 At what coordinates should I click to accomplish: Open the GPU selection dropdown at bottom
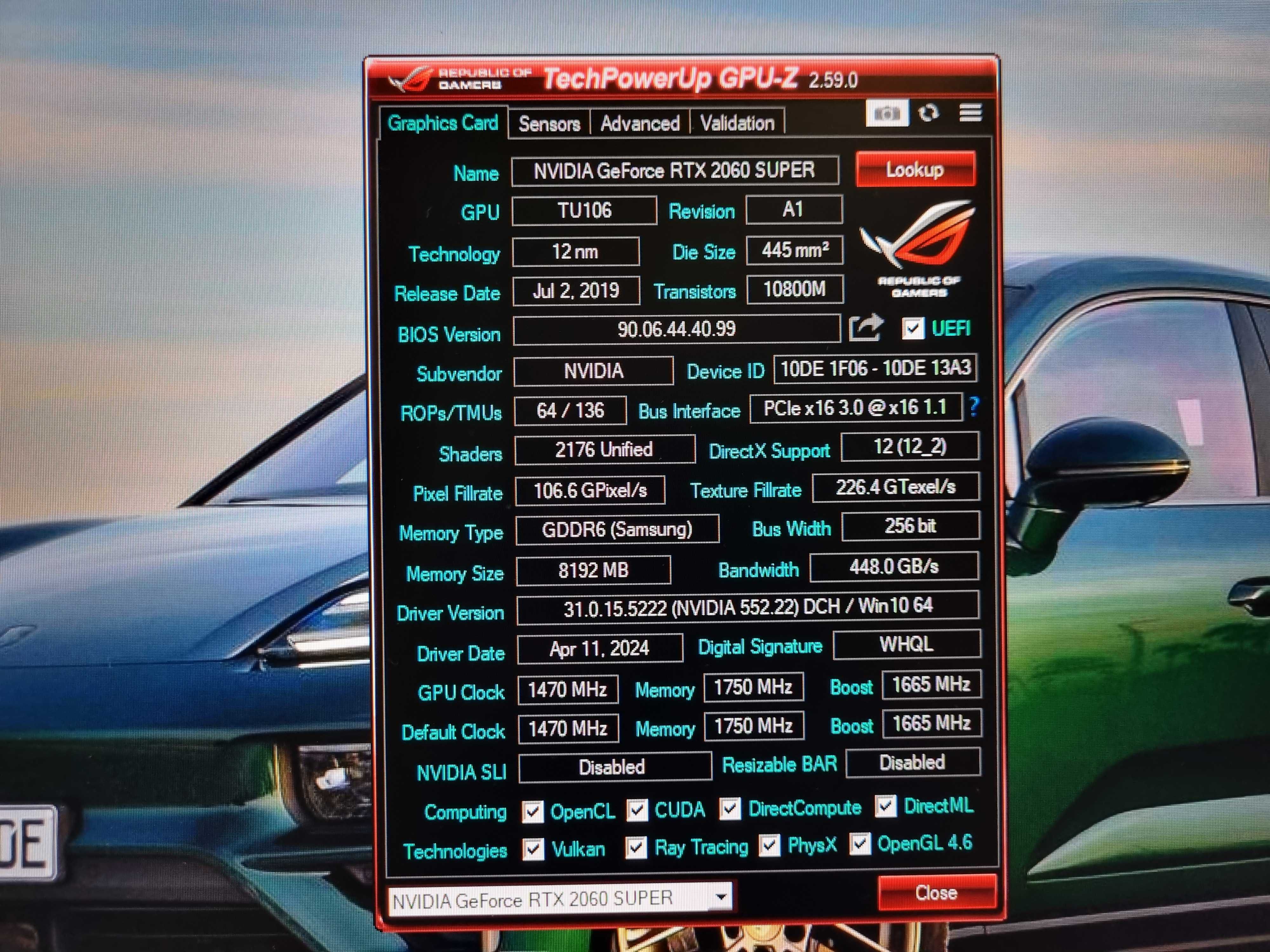tap(560, 899)
